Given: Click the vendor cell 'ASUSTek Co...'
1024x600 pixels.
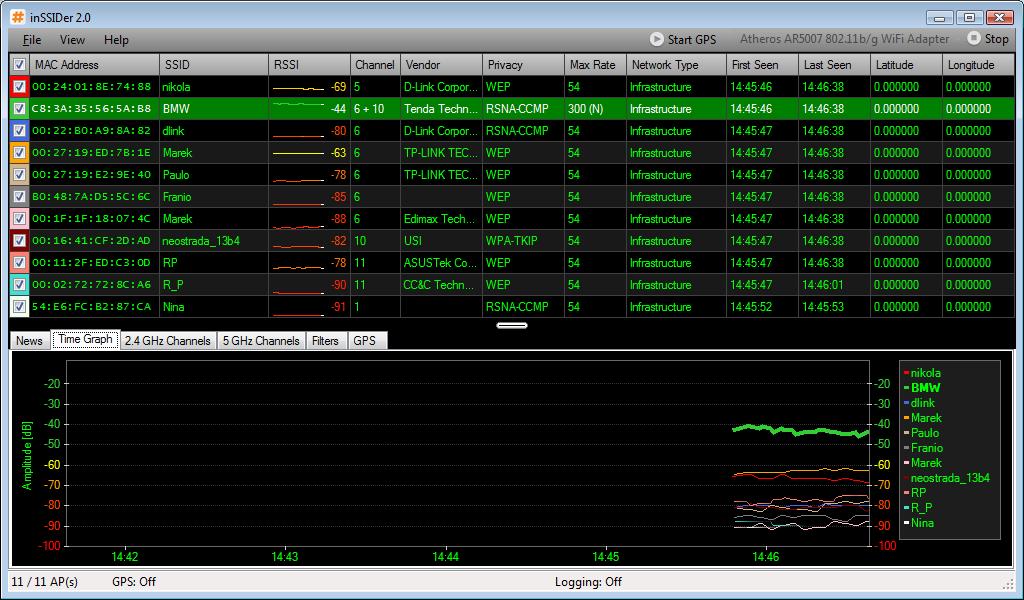Looking at the screenshot, I should [x=440, y=262].
